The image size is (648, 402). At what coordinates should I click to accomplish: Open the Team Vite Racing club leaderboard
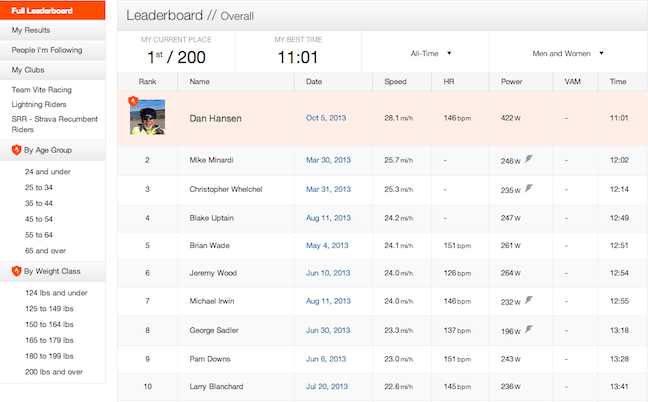[42, 90]
